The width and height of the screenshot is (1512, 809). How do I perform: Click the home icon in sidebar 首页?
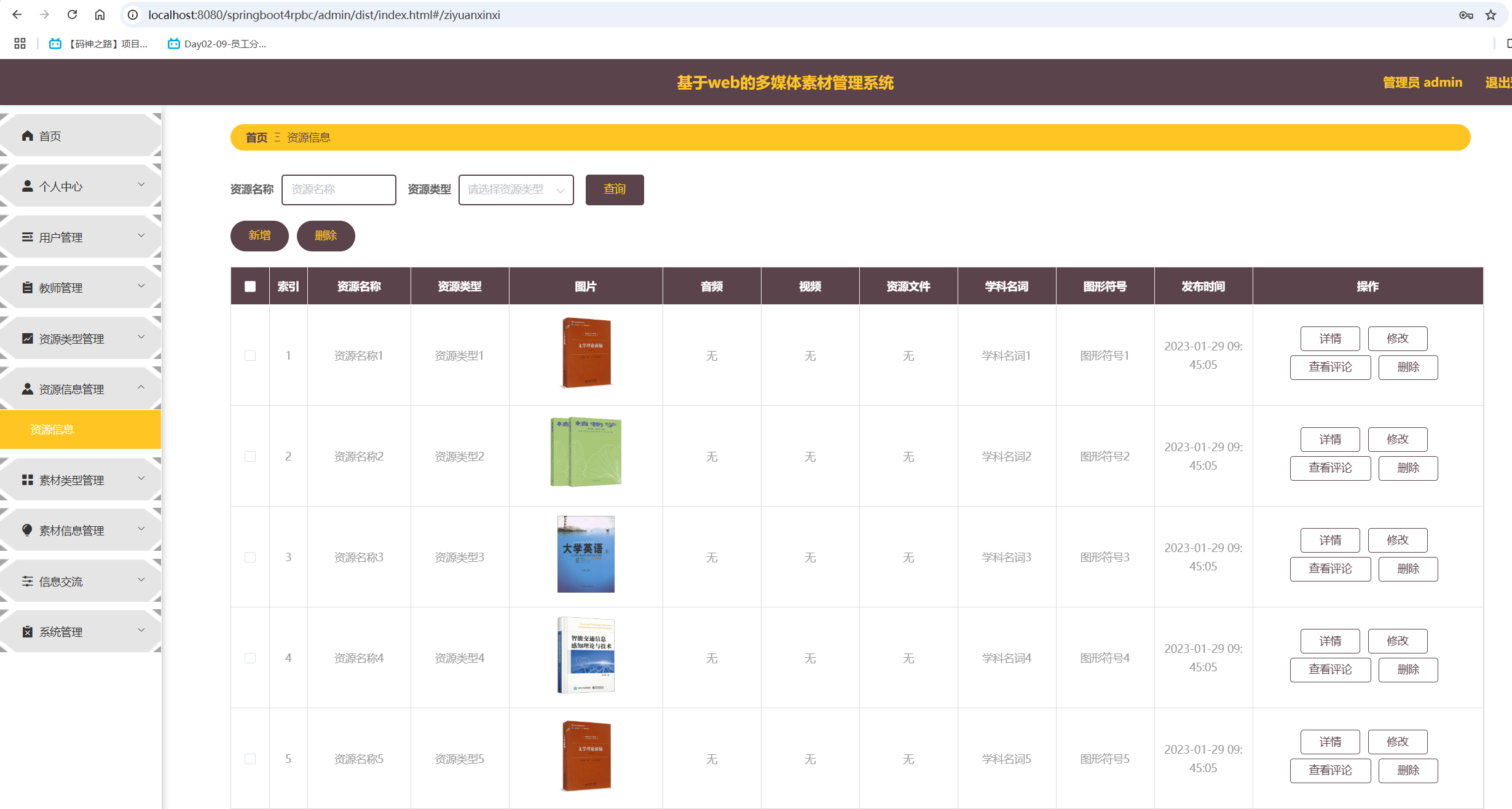(x=27, y=136)
